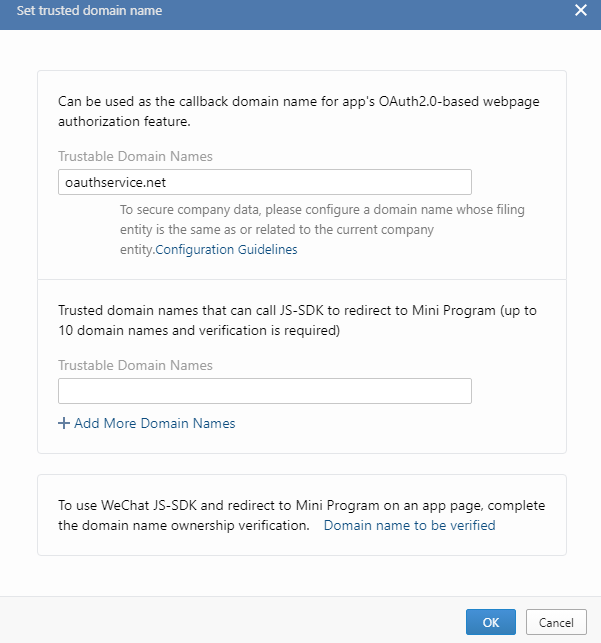Focus the empty JS-SDK domain name field
The width and height of the screenshot is (601, 643).
(265, 391)
